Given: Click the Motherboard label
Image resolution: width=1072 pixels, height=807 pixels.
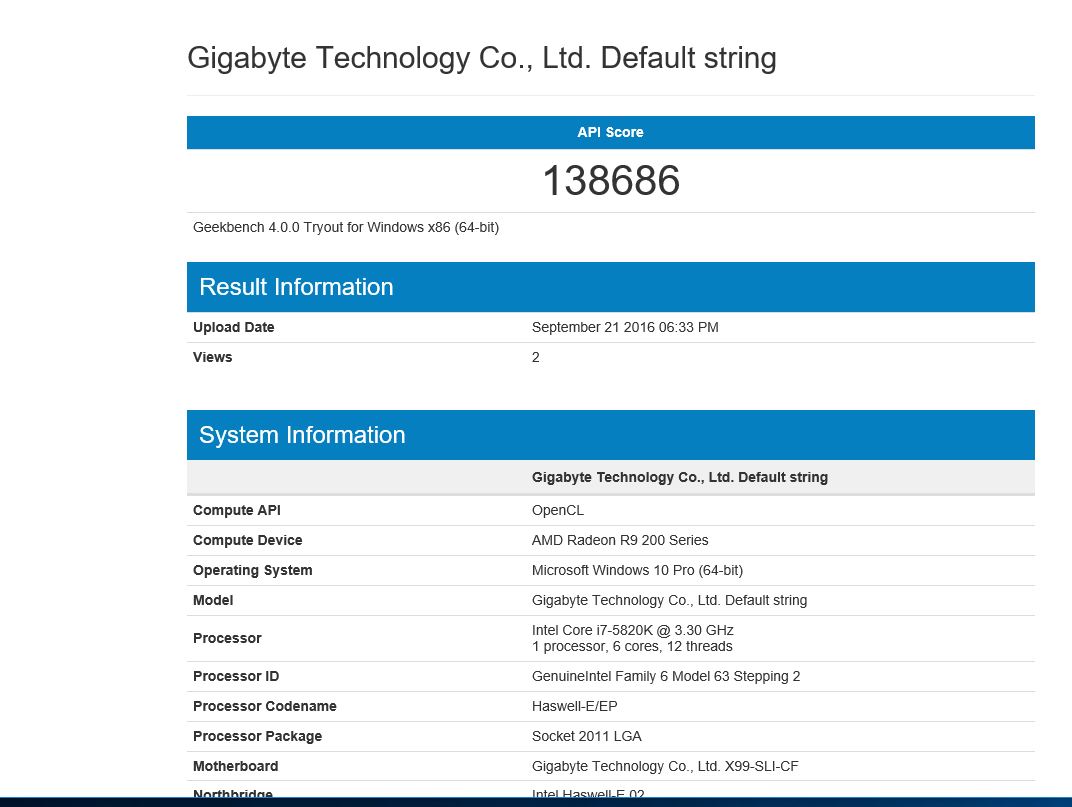Looking at the screenshot, I should (x=235, y=766).
